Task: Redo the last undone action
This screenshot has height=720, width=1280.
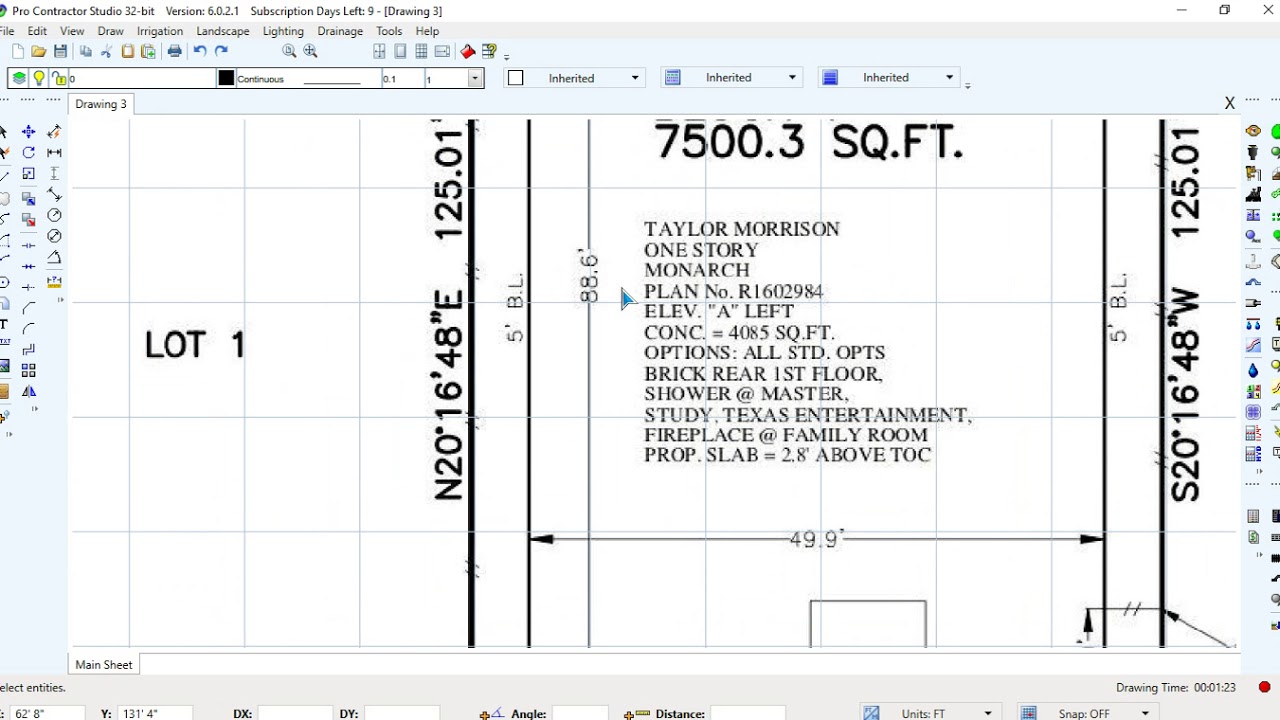Action: point(221,51)
